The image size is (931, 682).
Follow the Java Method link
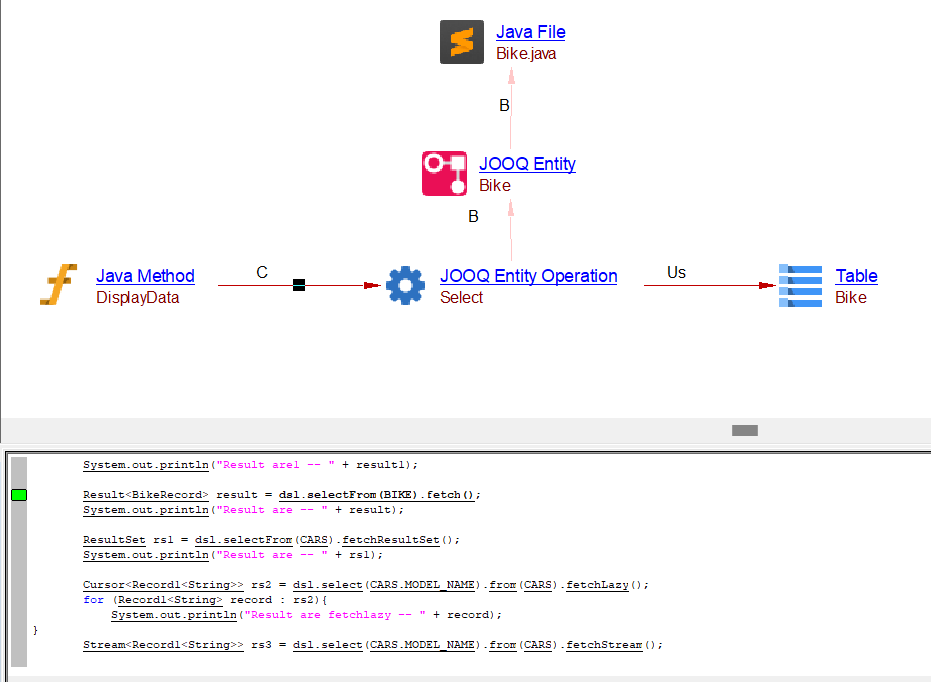145,276
